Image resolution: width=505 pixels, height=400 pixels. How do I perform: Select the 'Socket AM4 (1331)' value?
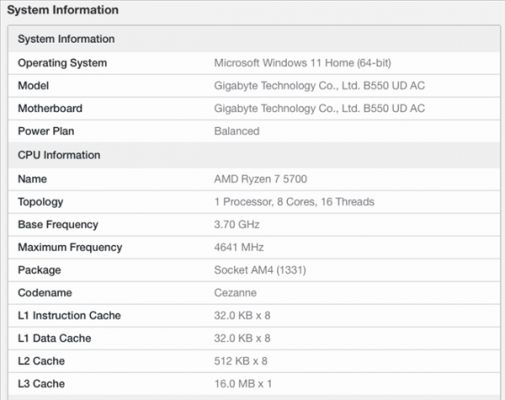pyautogui.click(x=260, y=270)
